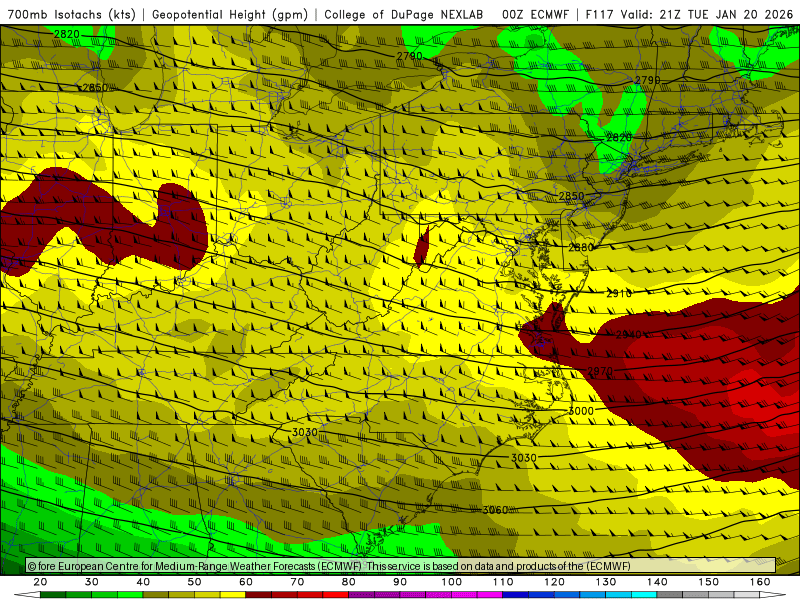Click the 2910 height contour label

click(x=619, y=293)
